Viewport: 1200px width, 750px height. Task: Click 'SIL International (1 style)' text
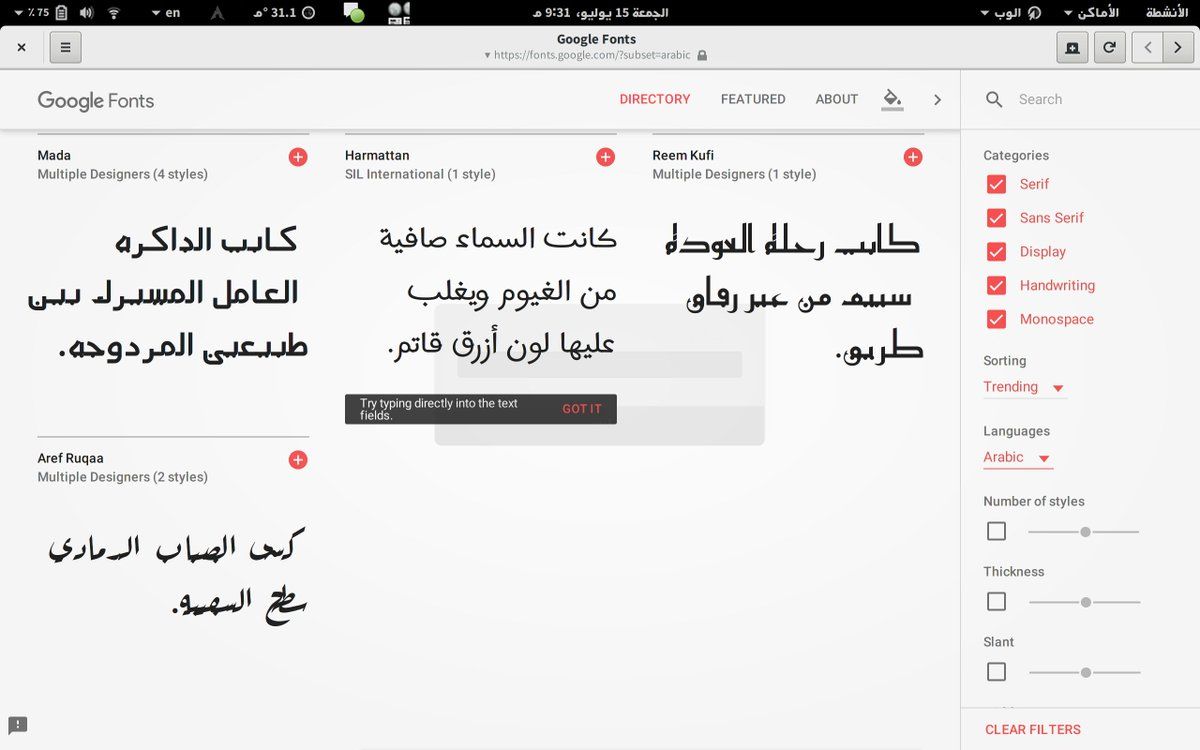coord(420,174)
